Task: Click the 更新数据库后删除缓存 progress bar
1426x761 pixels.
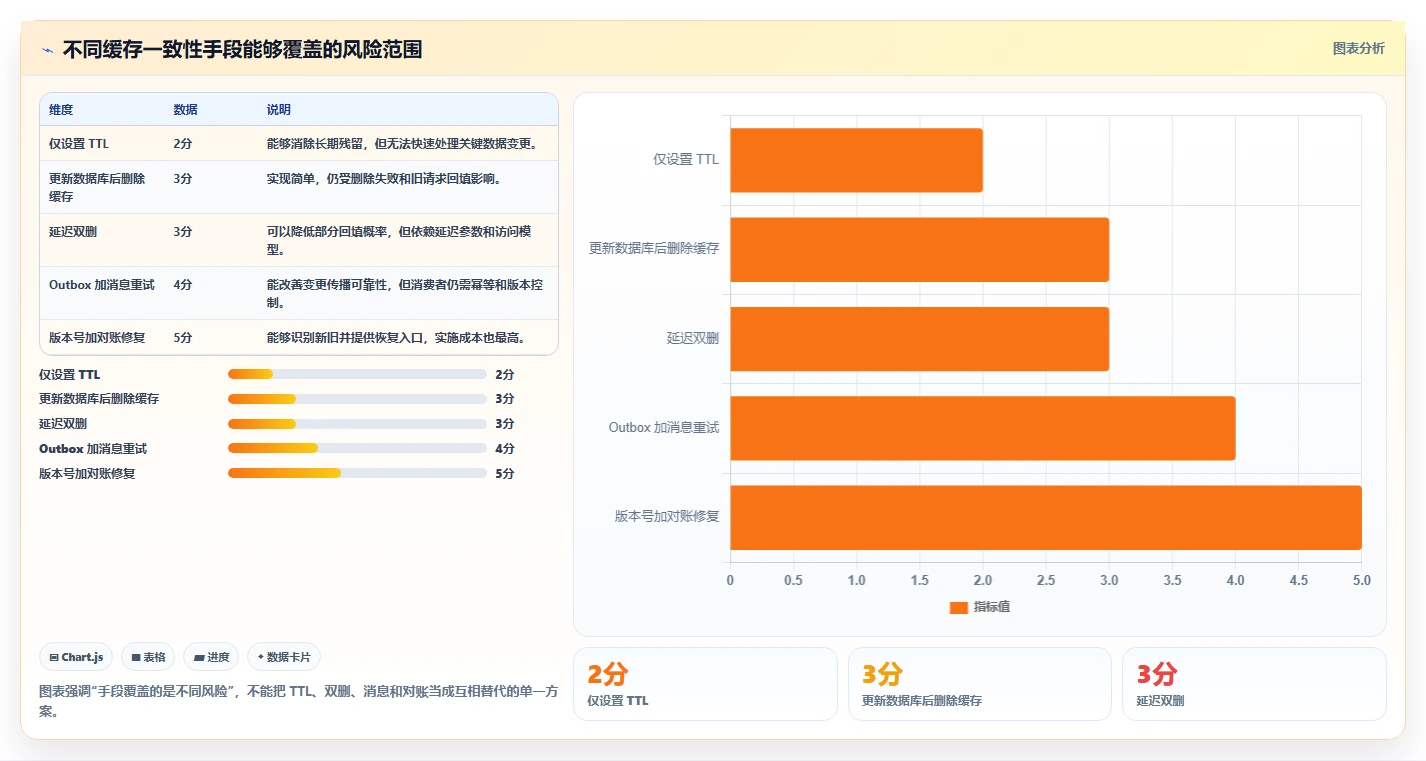Action: (x=357, y=398)
